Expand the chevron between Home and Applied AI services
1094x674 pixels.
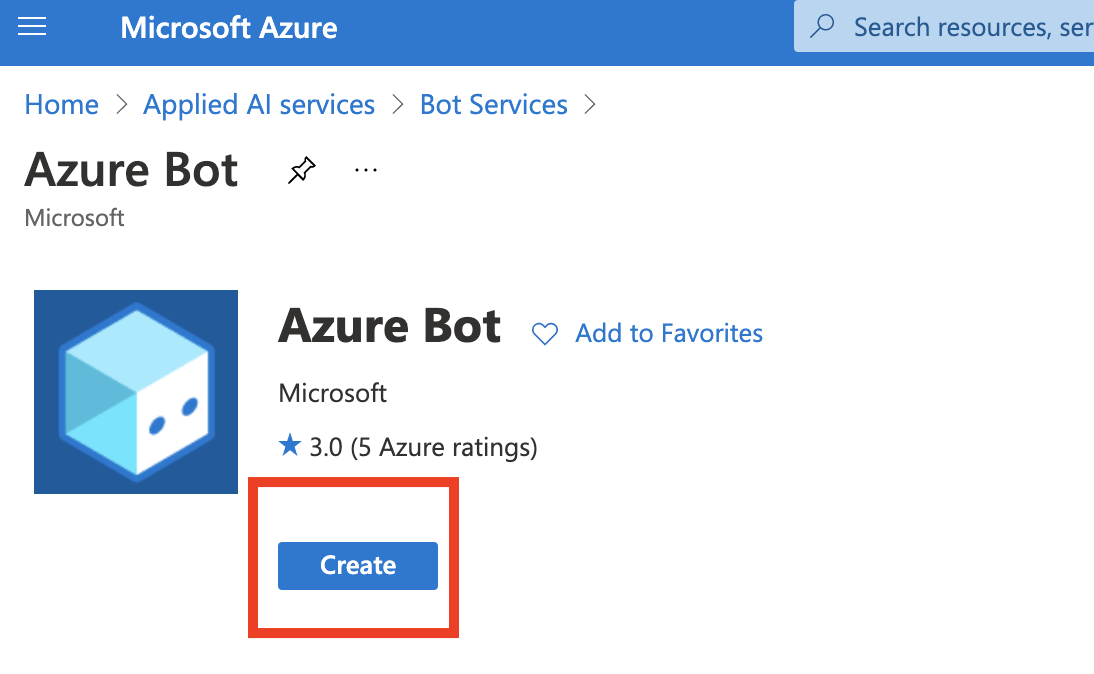pos(119,104)
